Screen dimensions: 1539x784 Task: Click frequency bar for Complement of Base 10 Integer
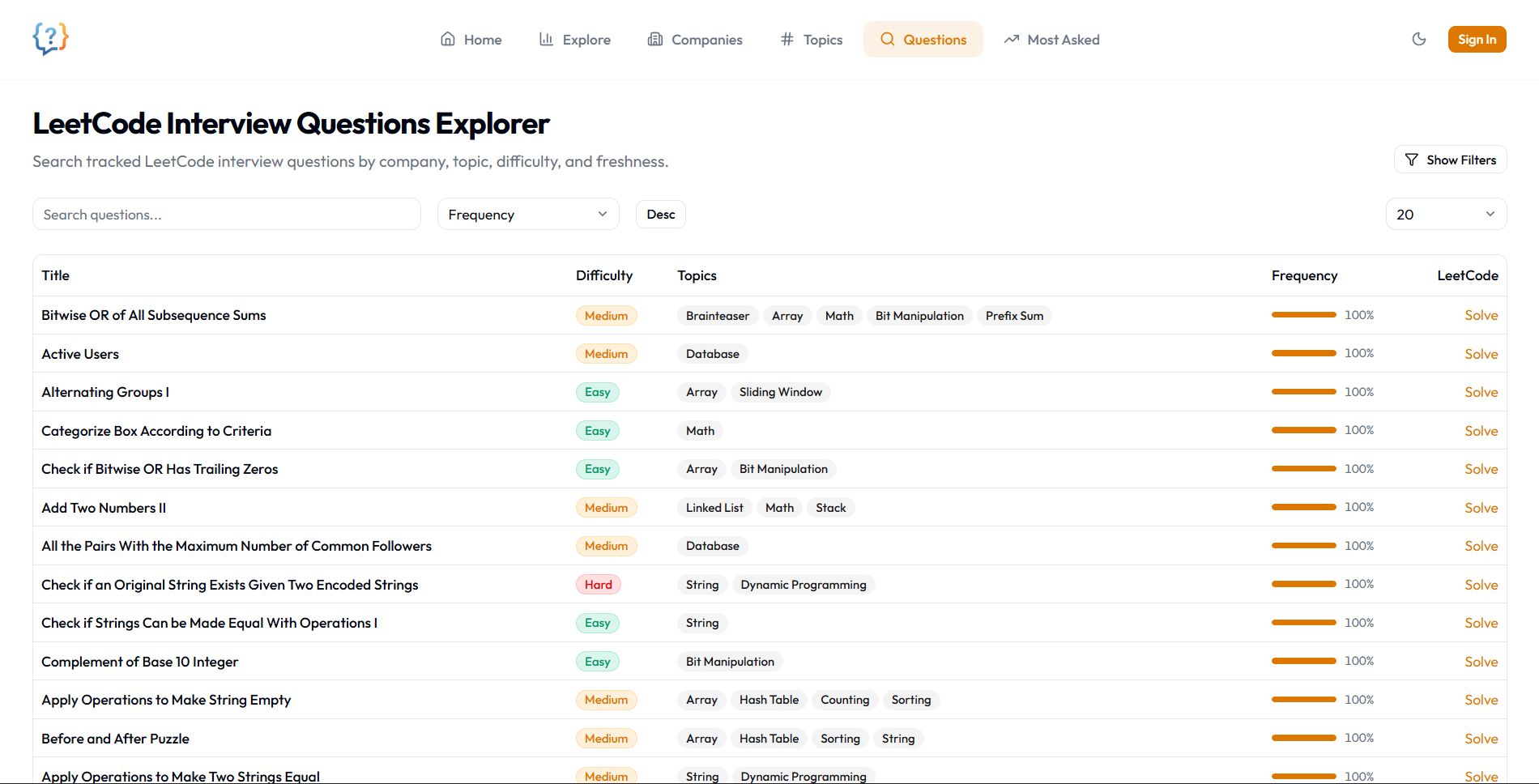(1303, 661)
